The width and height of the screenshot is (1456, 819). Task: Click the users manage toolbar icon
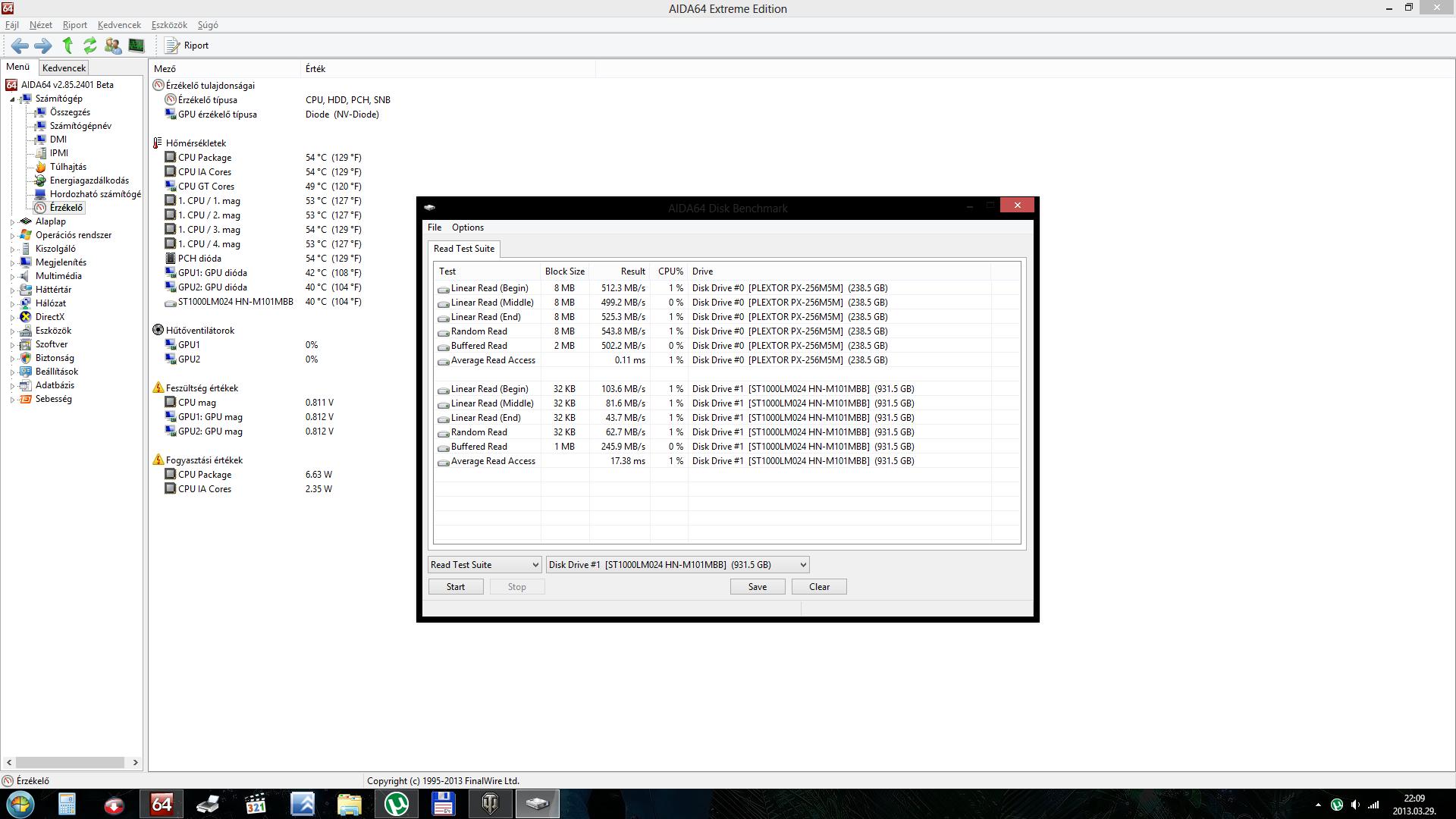113,45
